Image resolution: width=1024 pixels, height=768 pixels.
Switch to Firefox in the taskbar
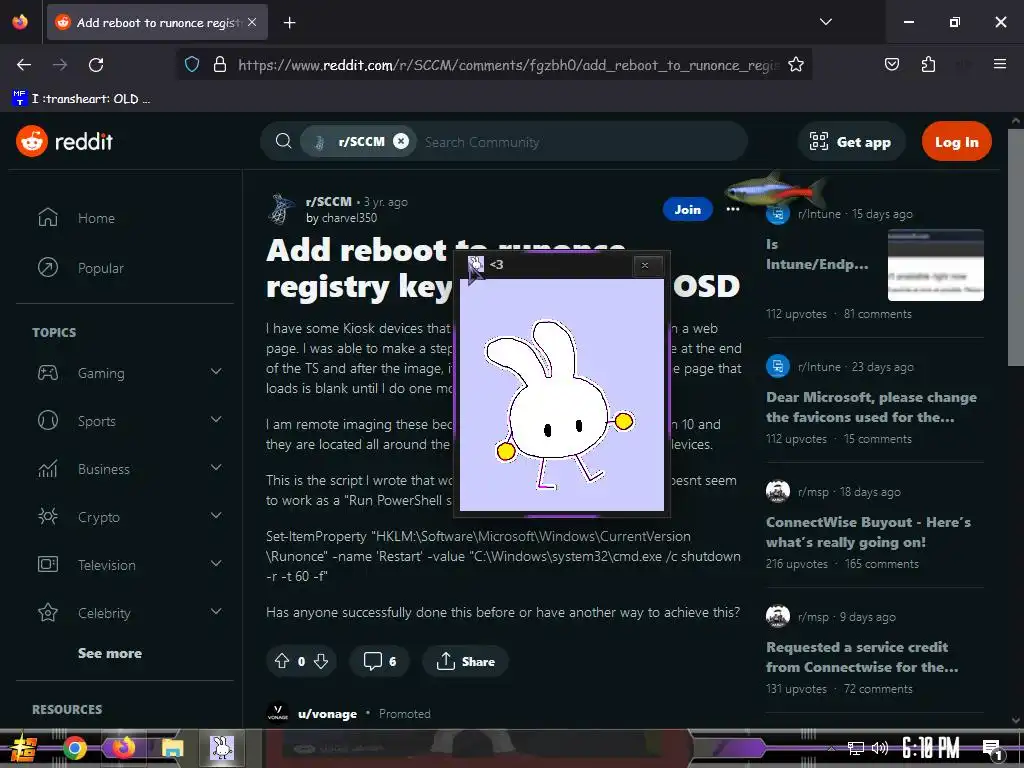tap(123, 748)
